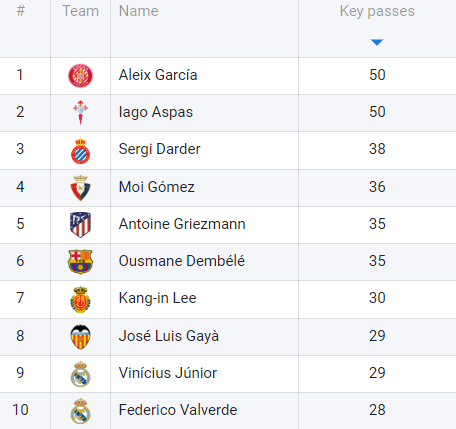The width and height of the screenshot is (456, 429).
Task: Sort by the Key passes column header
Action: click(377, 11)
